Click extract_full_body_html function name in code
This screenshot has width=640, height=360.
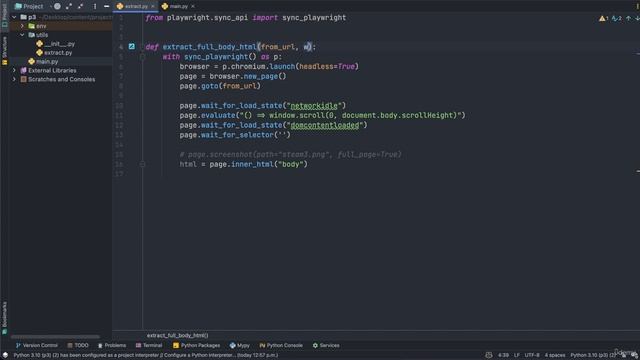tap(209, 47)
